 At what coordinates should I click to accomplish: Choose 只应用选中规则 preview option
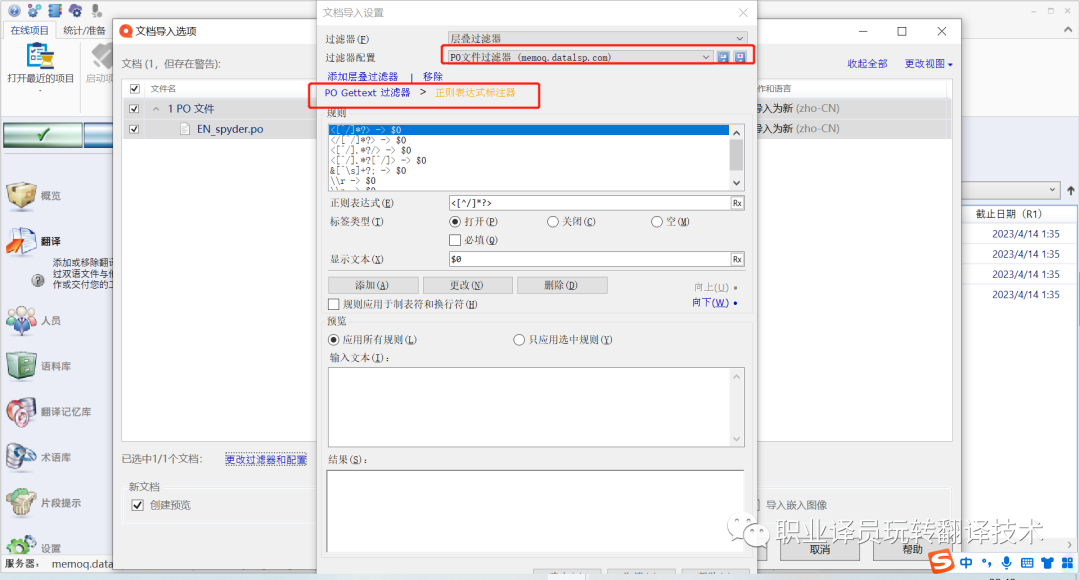click(x=519, y=340)
